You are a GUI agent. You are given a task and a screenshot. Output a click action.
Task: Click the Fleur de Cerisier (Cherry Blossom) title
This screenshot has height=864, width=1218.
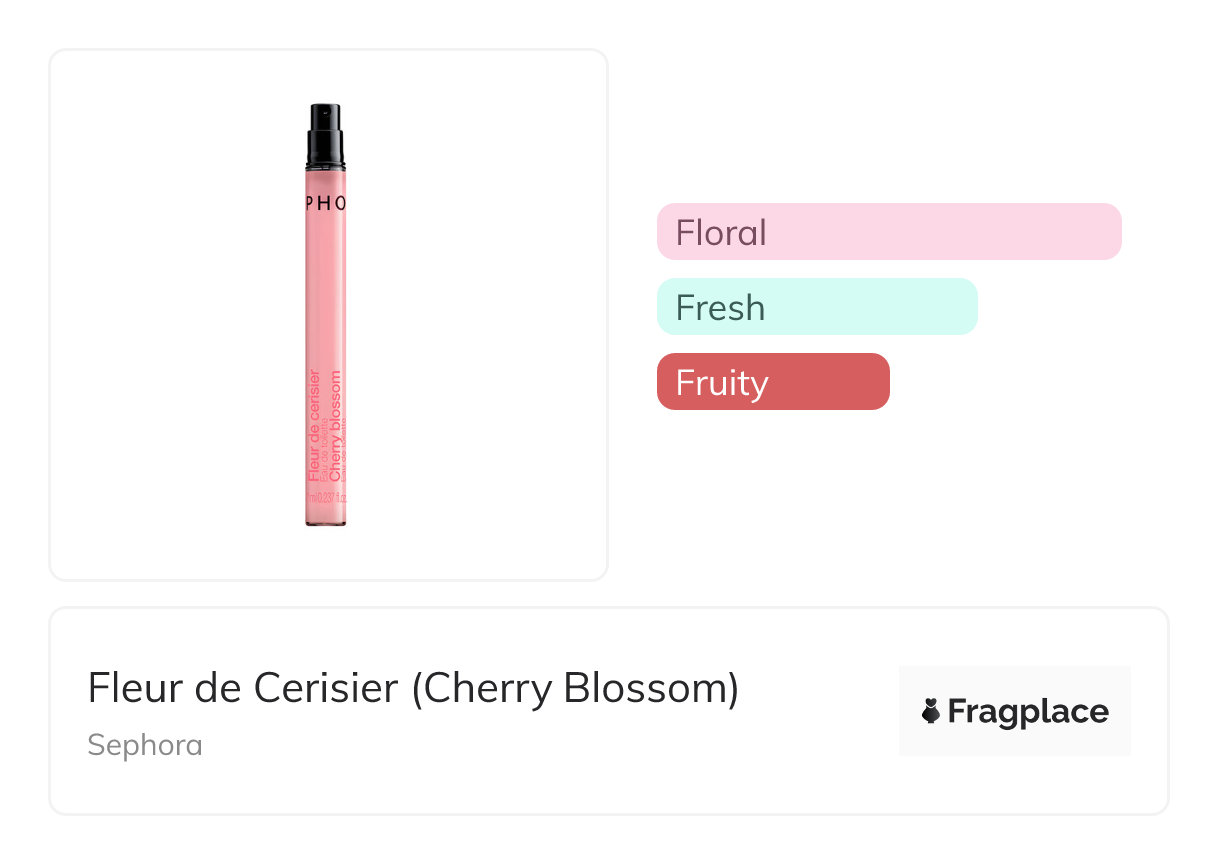(413, 689)
